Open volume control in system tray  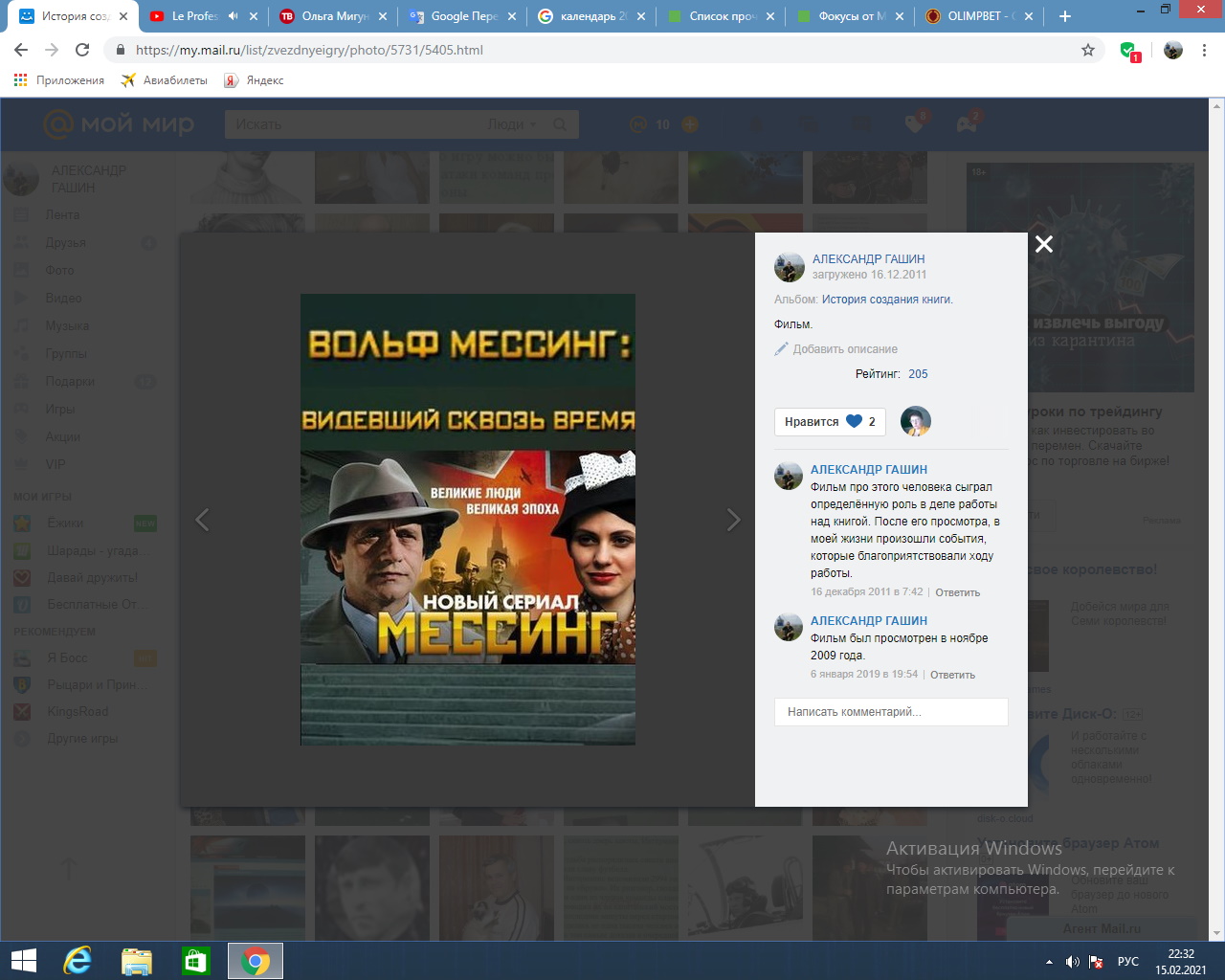1073,962
